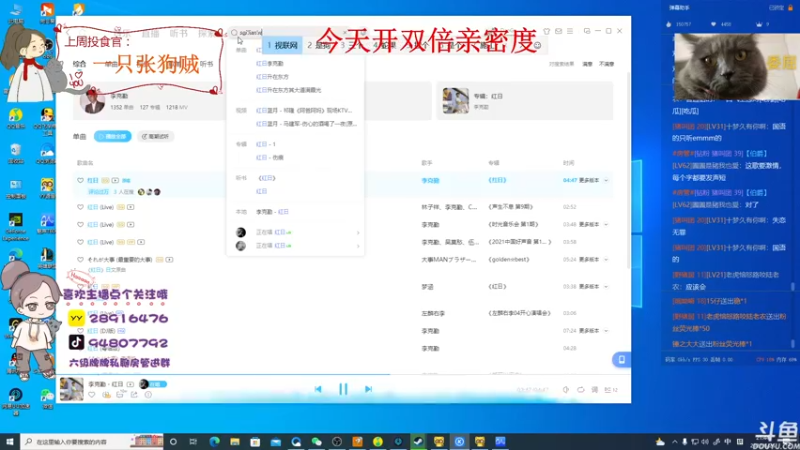Image resolution: width=800 pixels, height=450 pixels.
Task: Open File Explorer from taskbar
Action: (x=235, y=441)
